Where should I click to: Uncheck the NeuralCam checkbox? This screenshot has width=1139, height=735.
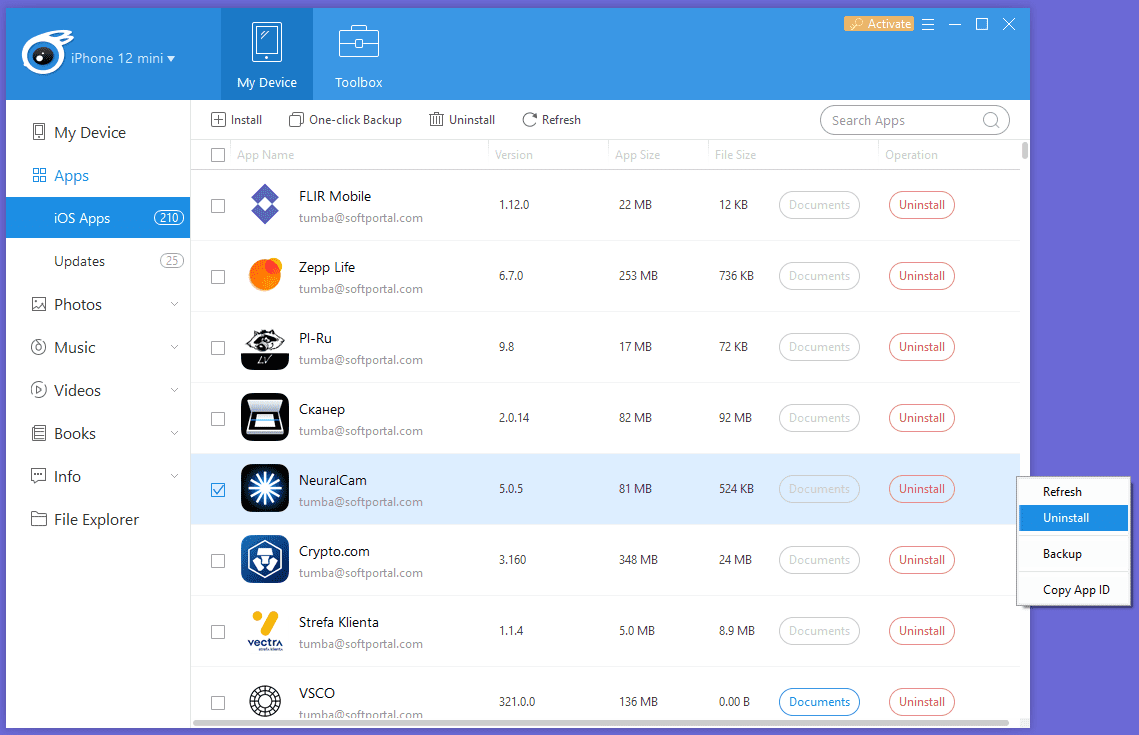[x=218, y=490]
